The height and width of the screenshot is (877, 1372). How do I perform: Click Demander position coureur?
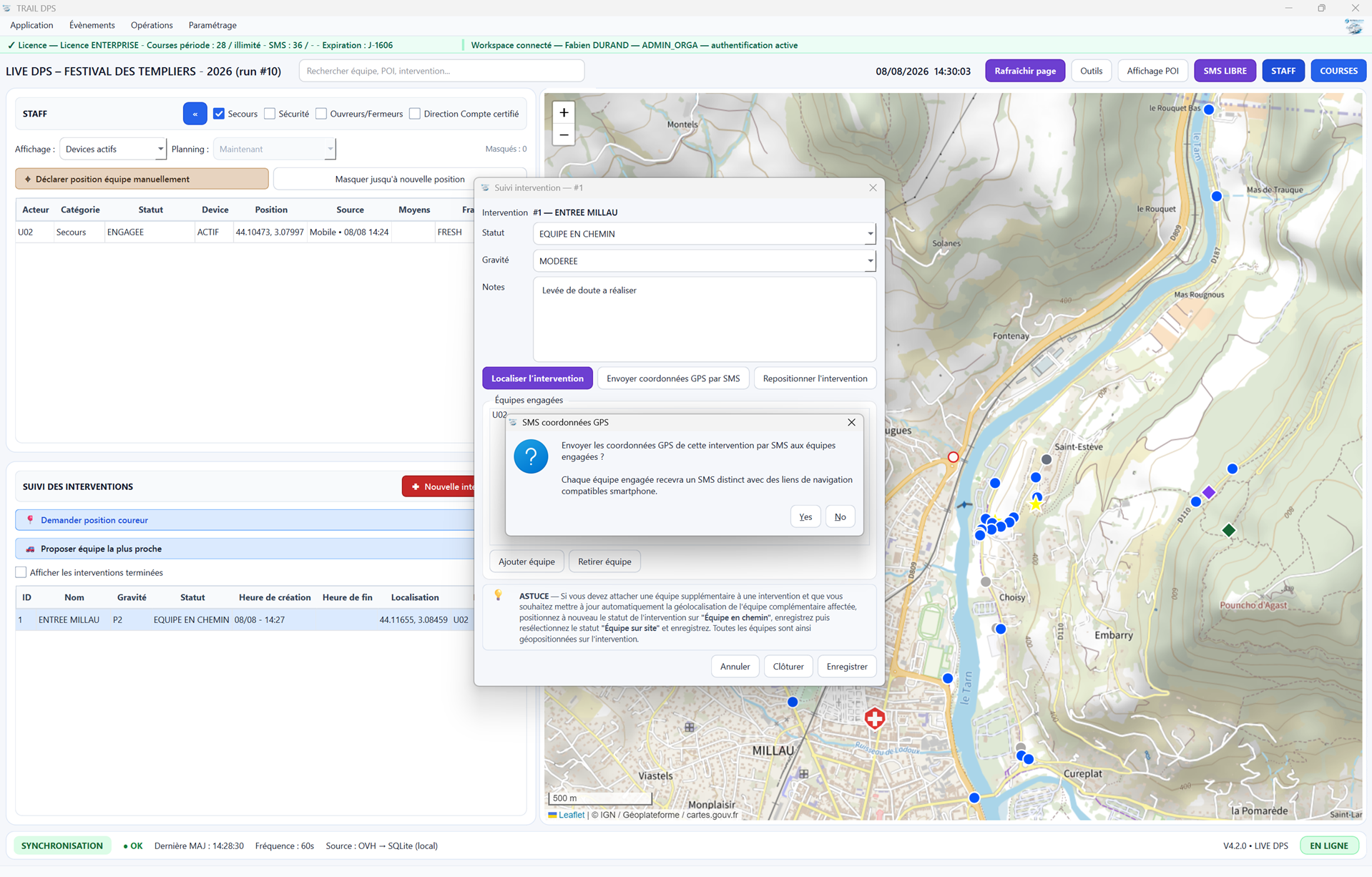point(245,520)
